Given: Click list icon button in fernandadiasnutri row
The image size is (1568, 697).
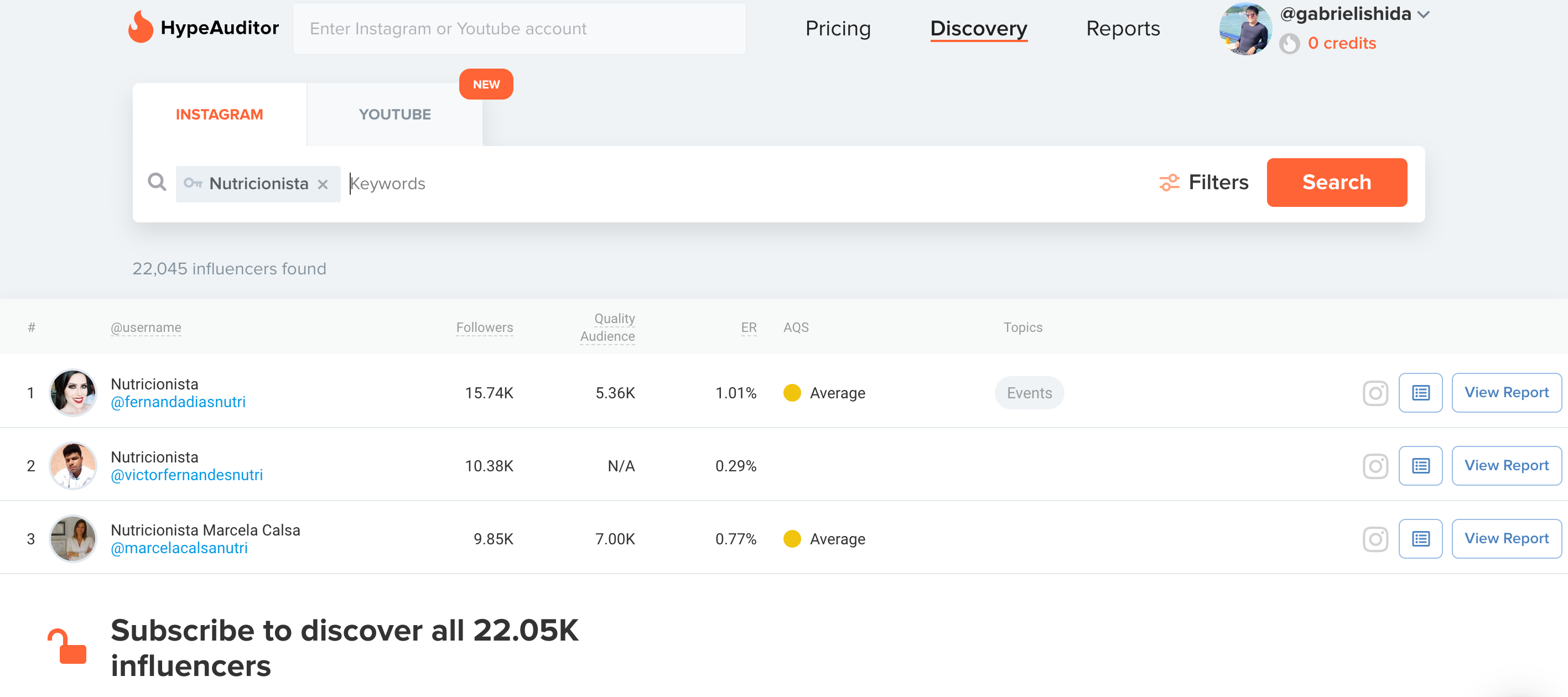Looking at the screenshot, I should click(1420, 393).
